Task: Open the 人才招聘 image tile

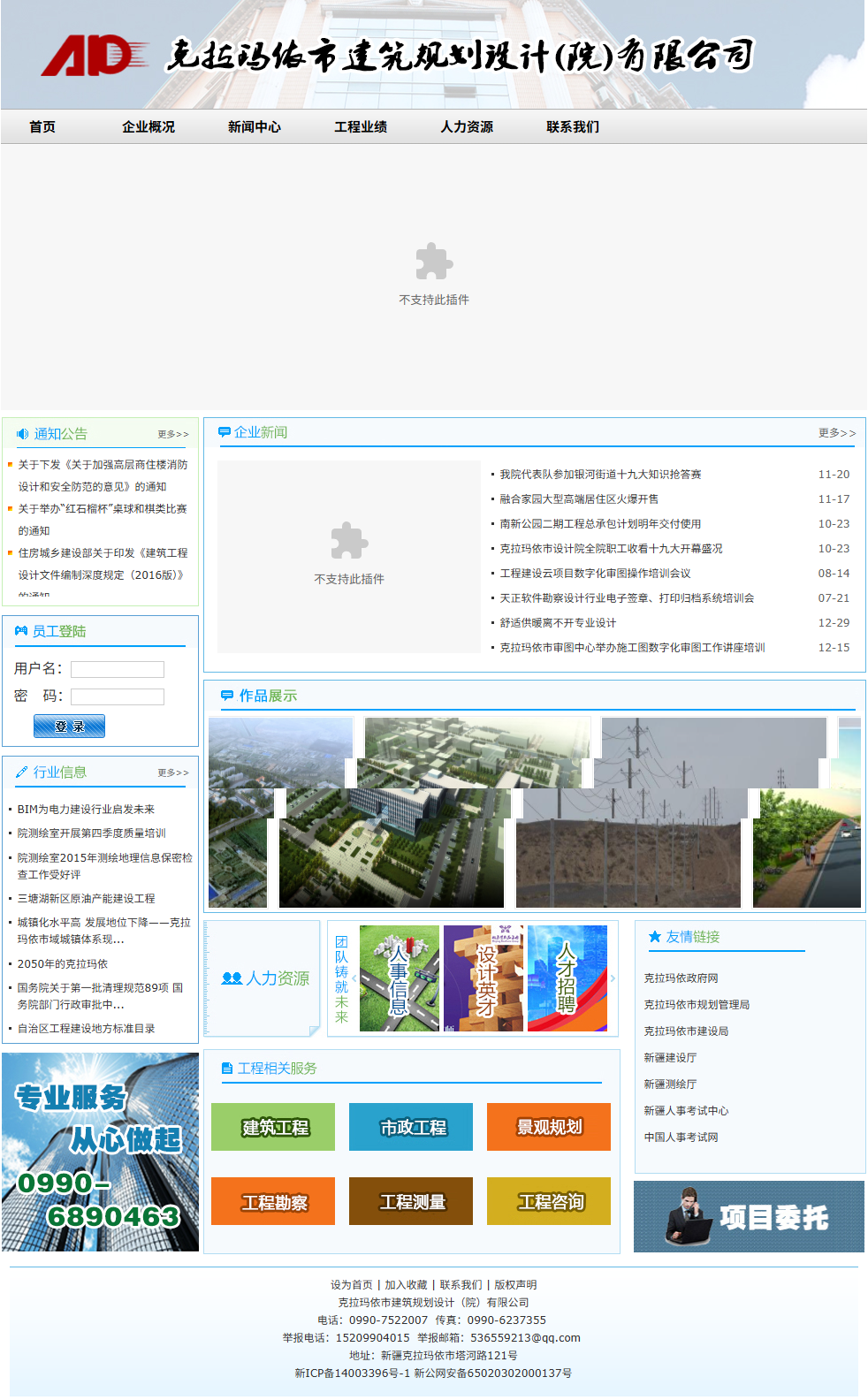Action: click(567, 978)
